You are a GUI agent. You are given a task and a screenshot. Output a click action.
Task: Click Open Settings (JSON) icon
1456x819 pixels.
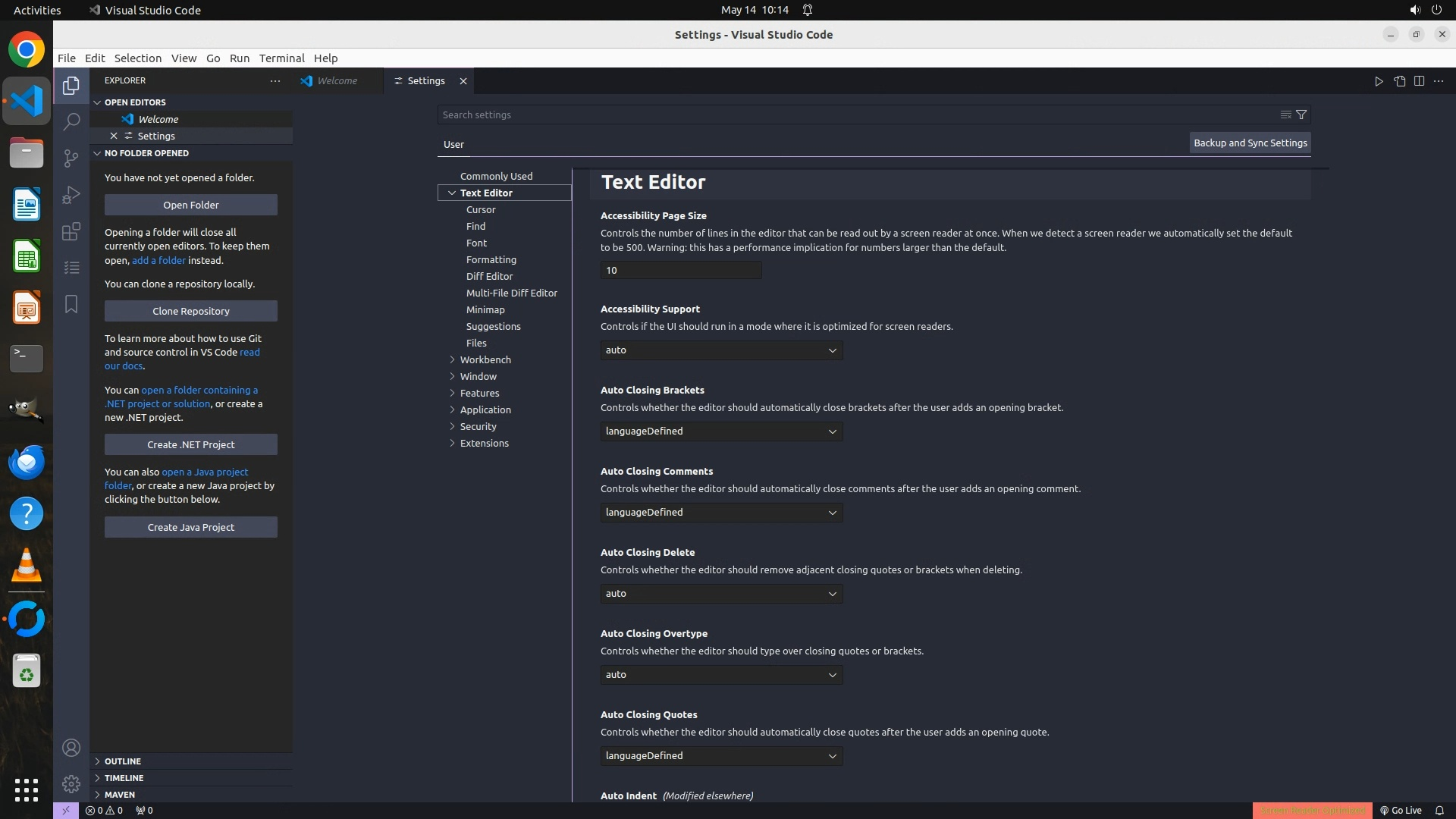point(1399,81)
